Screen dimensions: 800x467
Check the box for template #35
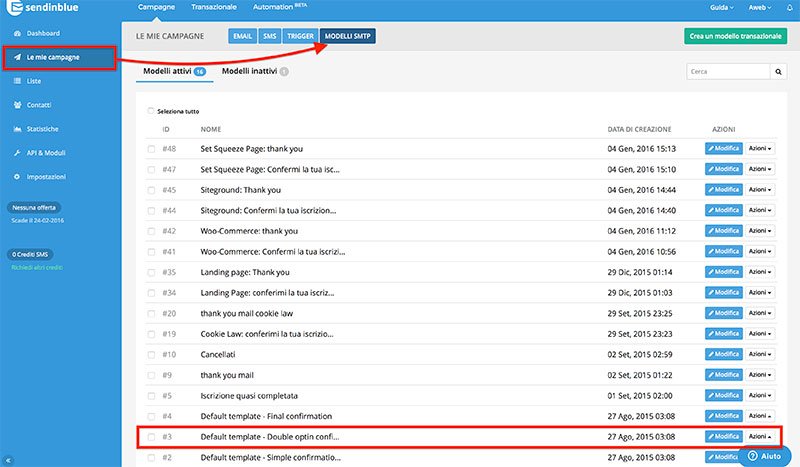coord(151,273)
